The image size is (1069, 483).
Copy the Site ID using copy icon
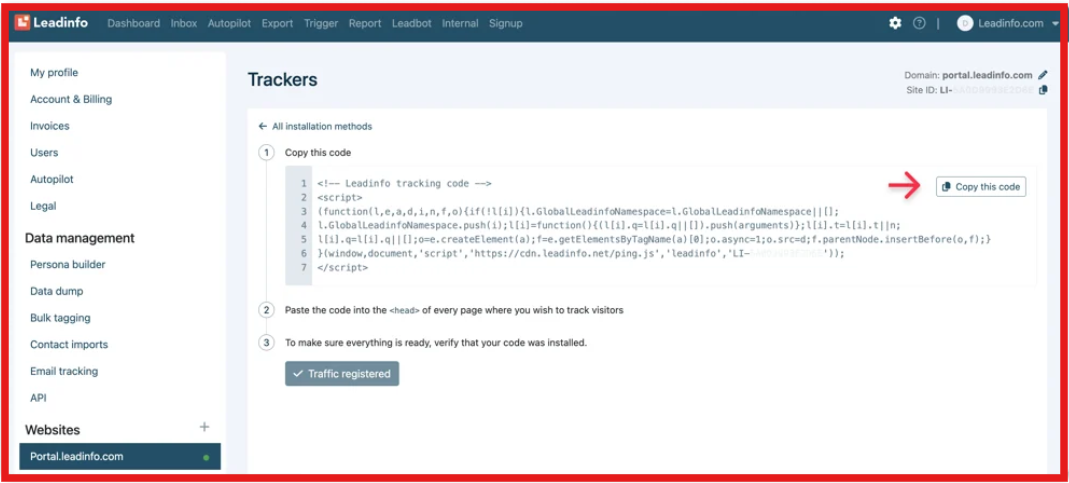[1042, 90]
